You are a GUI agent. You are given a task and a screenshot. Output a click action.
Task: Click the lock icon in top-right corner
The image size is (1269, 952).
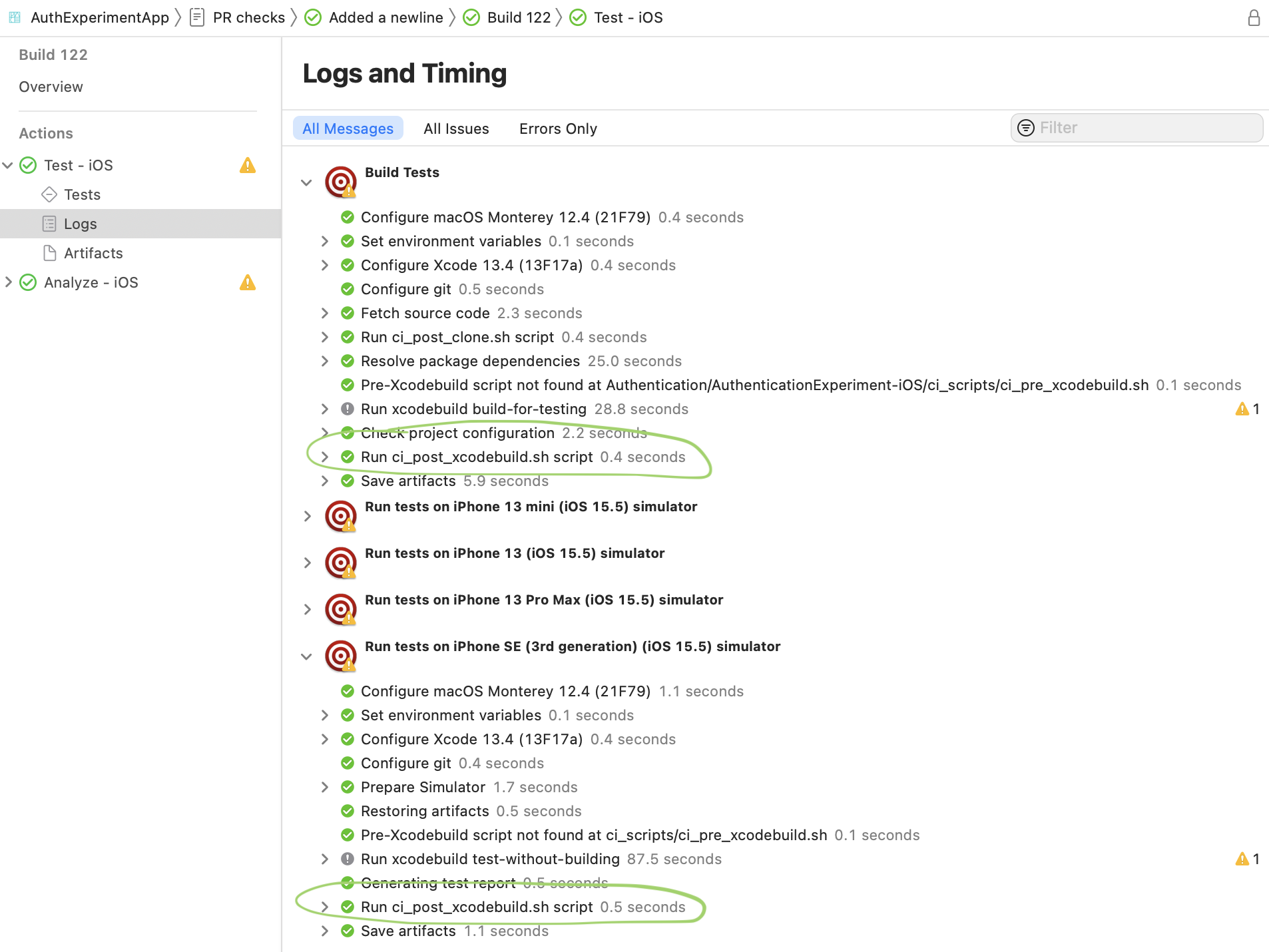tap(1254, 18)
